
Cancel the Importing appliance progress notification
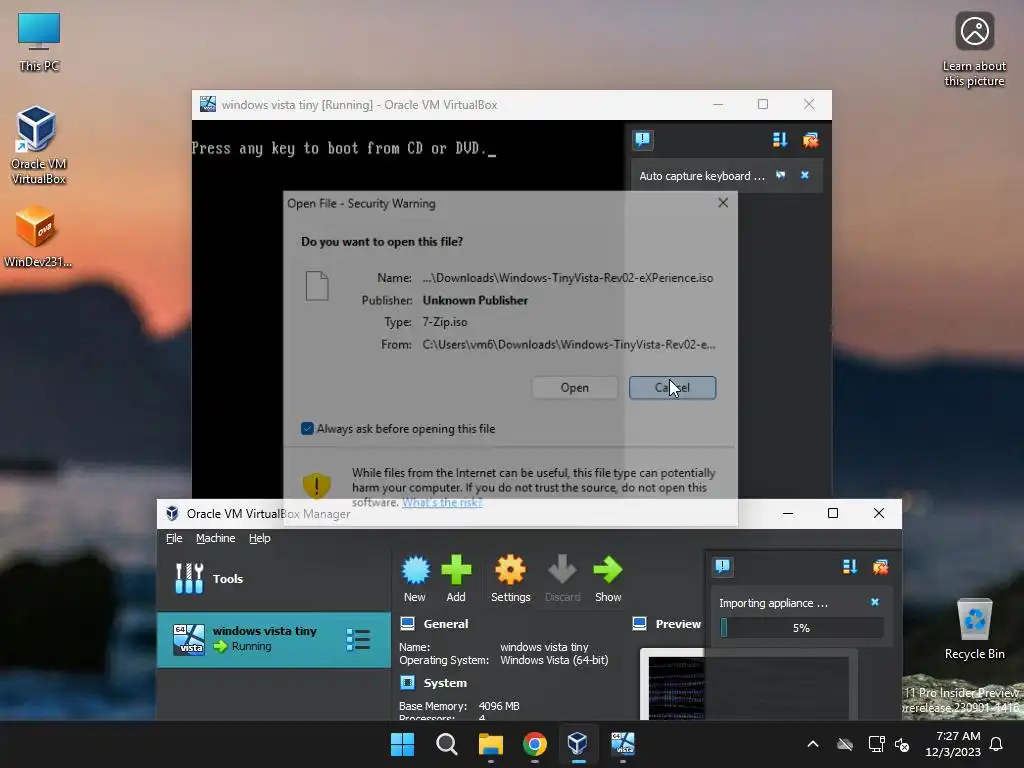coord(875,602)
